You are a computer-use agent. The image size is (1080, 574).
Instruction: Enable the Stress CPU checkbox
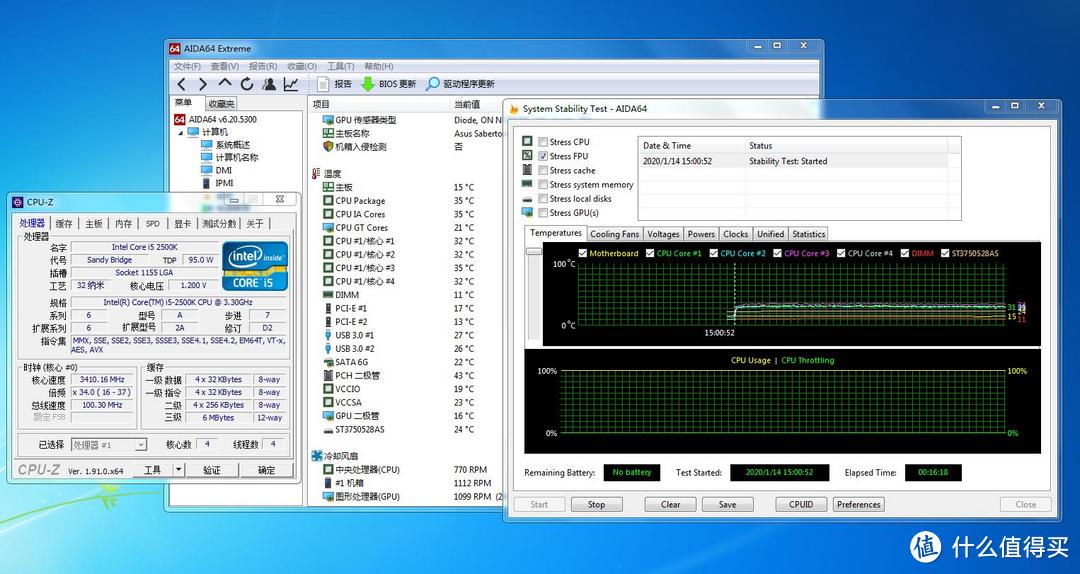tap(543, 142)
